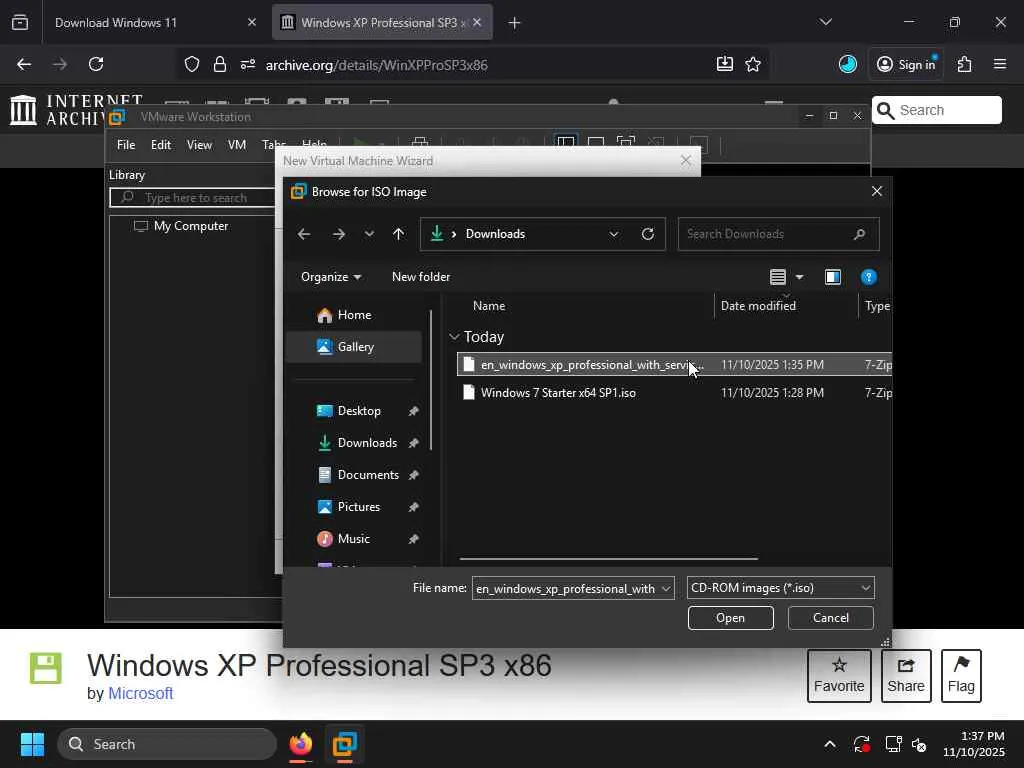The width and height of the screenshot is (1024, 768).
Task: Sort files by Date modified column
Action: pos(758,306)
